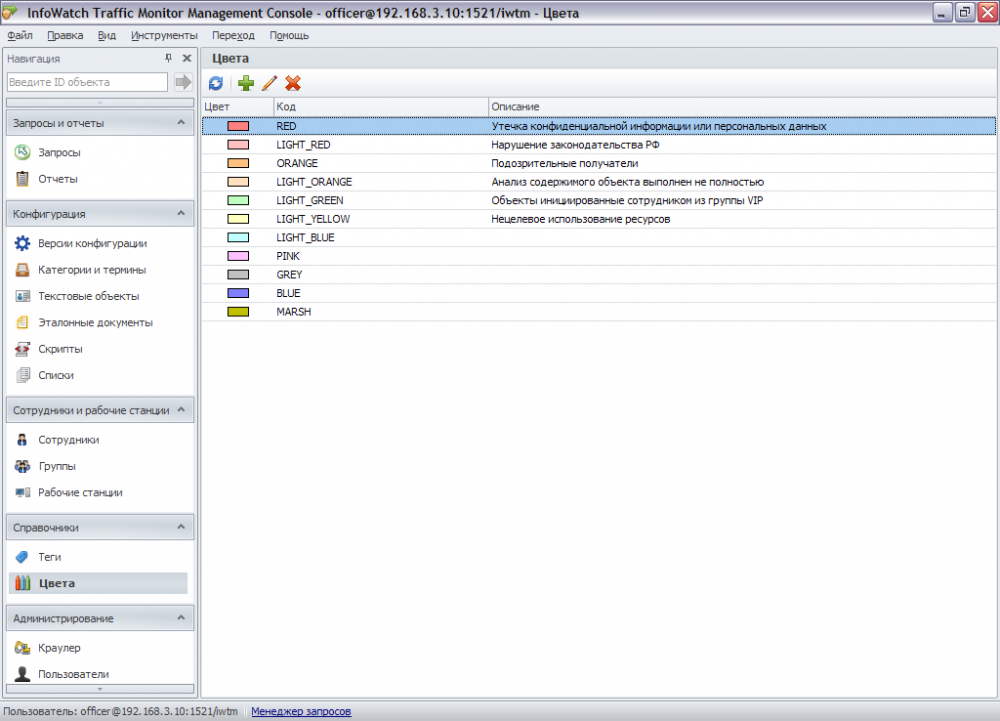Click the app icon in title bar
Image resolution: width=1000 pixels, height=721 pixels.
coord(10,12)
